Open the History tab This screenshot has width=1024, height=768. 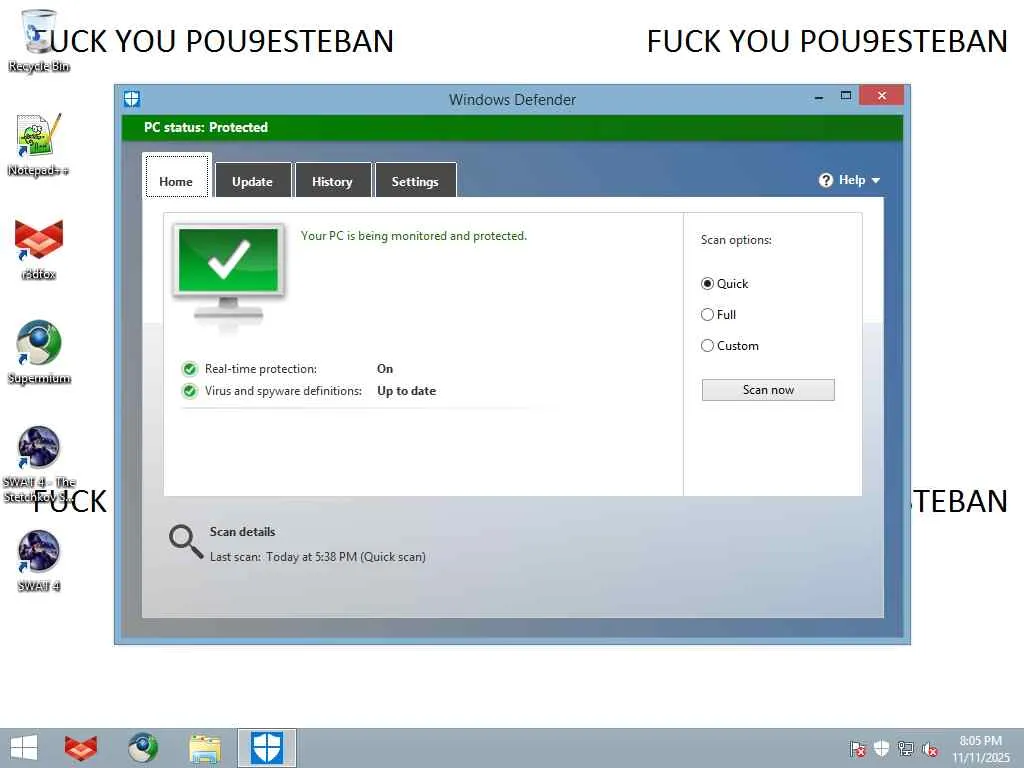[333, 180]
